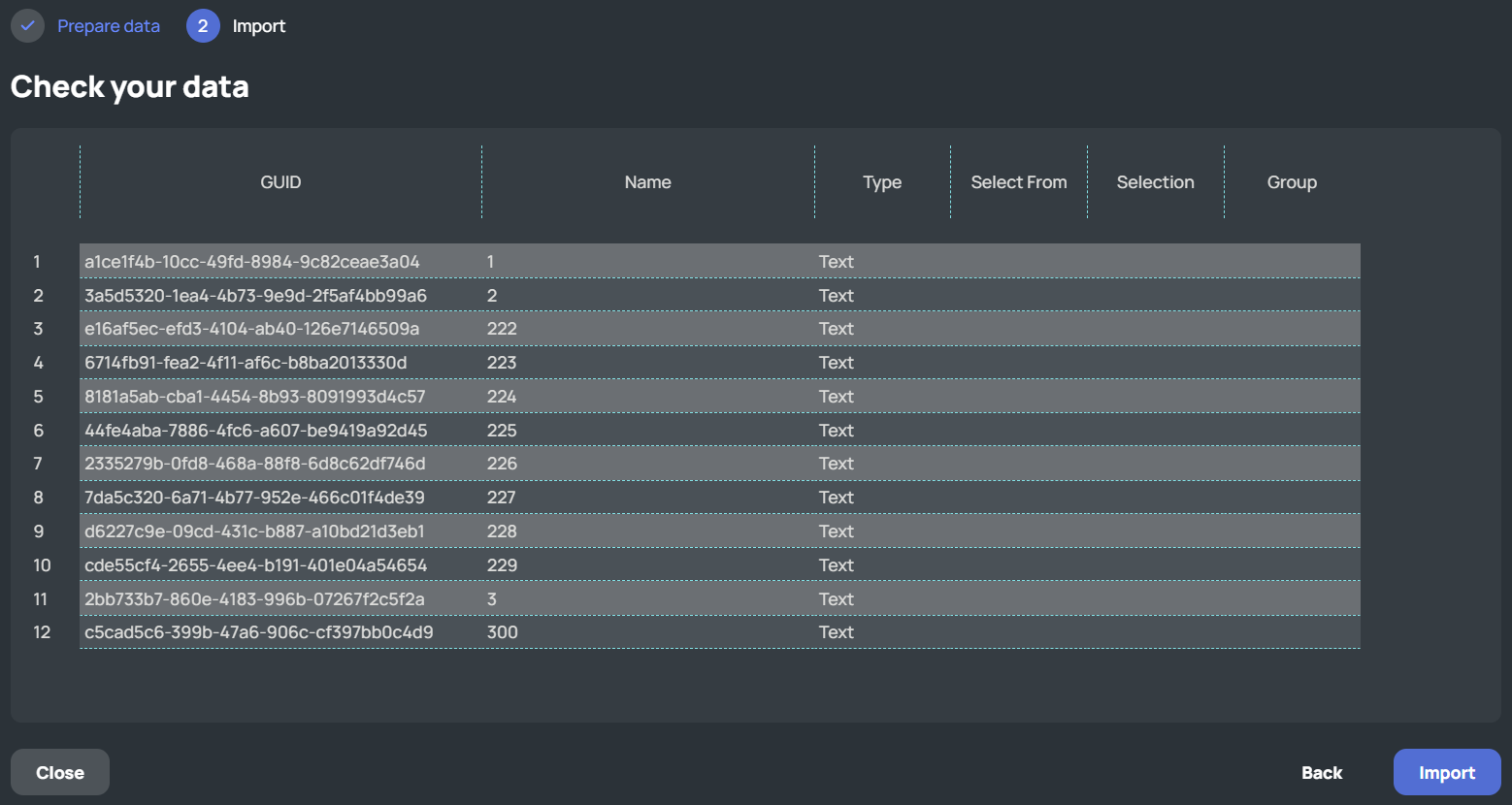Screen dimensions: 1512x805
Task: Click the Back button
Action: (1322, 773)
